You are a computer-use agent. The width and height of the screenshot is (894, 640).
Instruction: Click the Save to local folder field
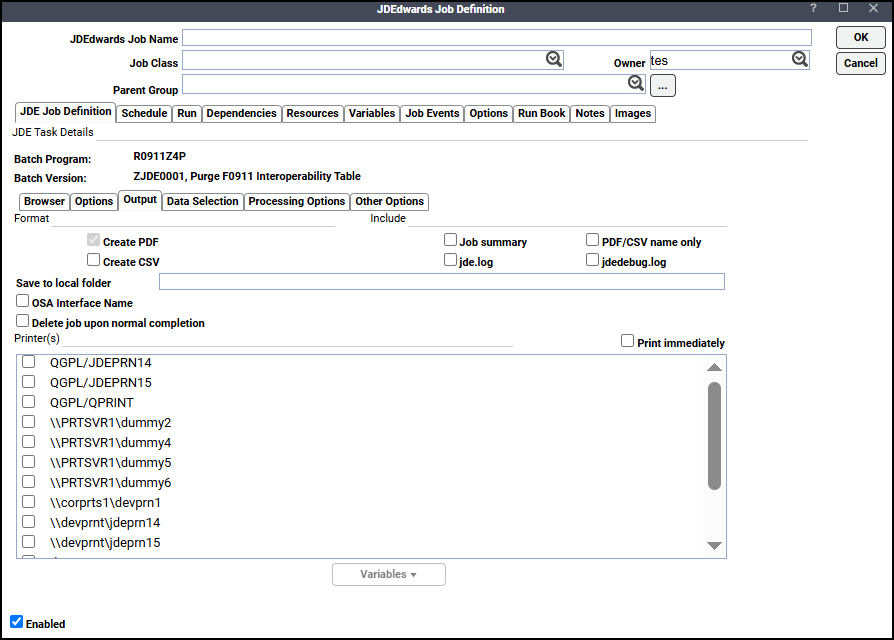(441, 282)
